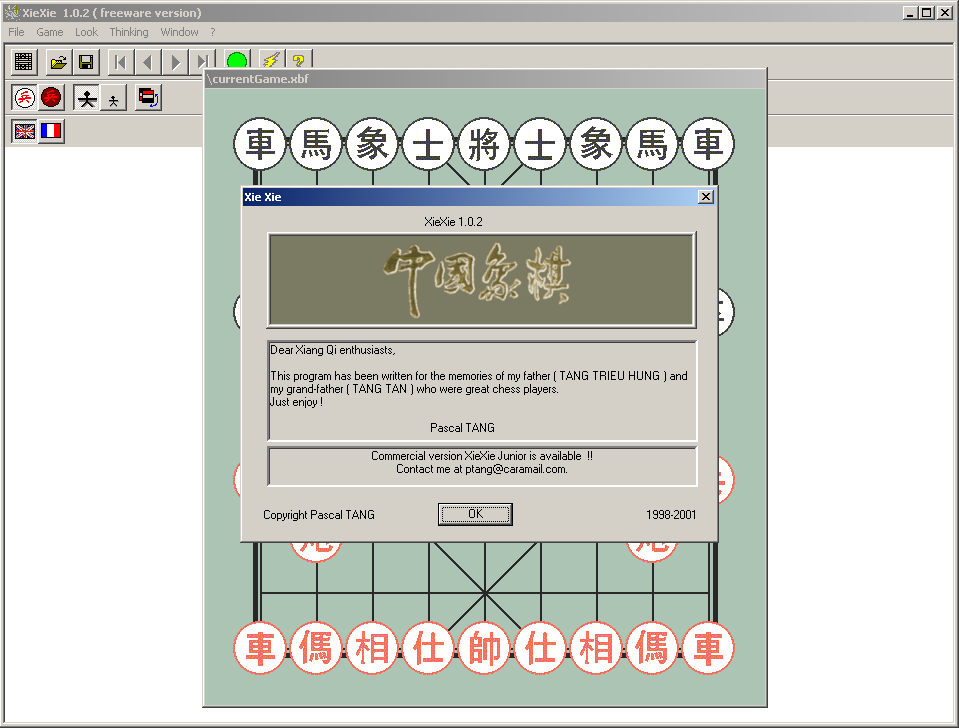Click the yellow question mark help icon
The width and height of the screenshot is (959, 728).
click(298, 59)
